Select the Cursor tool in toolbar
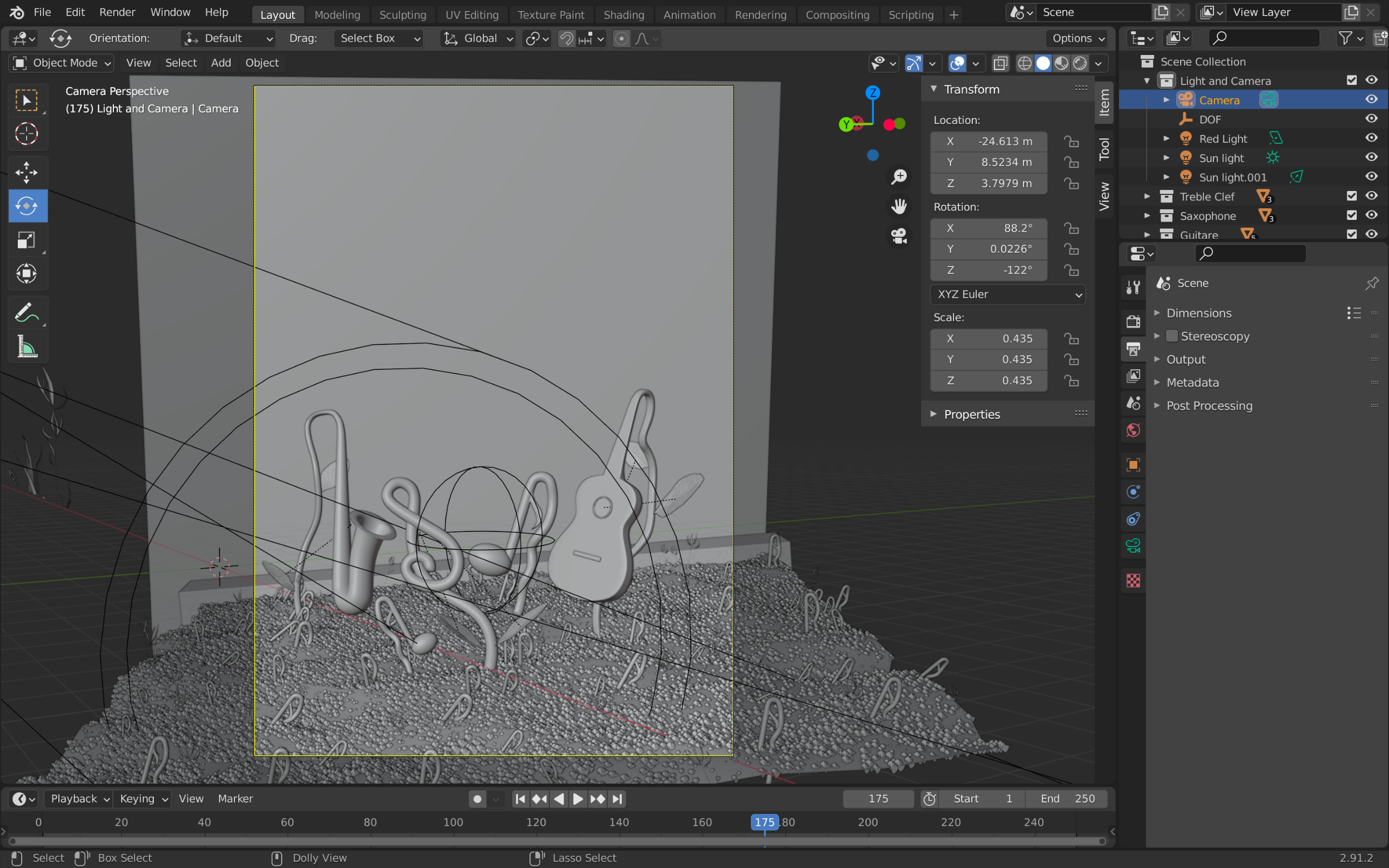1389x868 pixels. pos(27,134)
